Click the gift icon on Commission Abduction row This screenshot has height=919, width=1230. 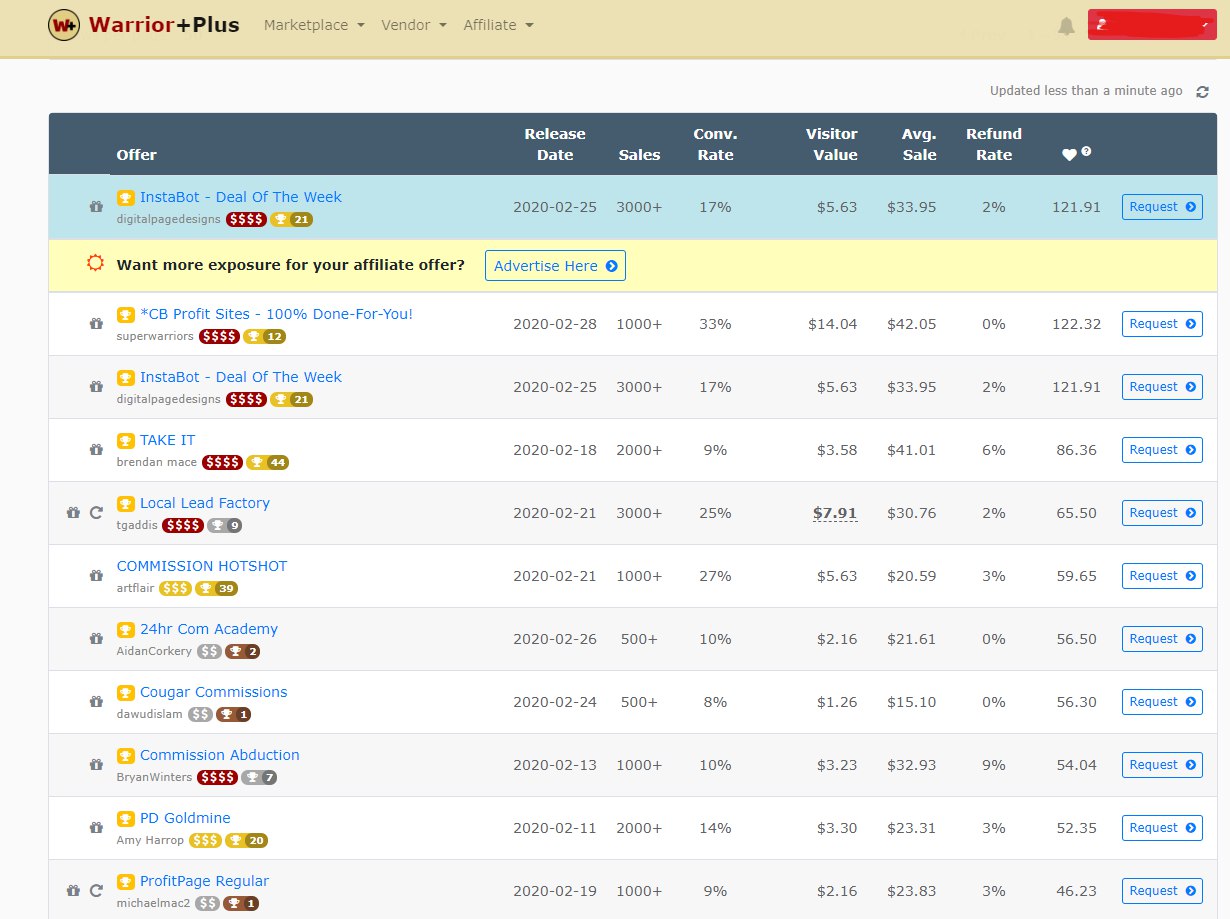click(96, 765)
